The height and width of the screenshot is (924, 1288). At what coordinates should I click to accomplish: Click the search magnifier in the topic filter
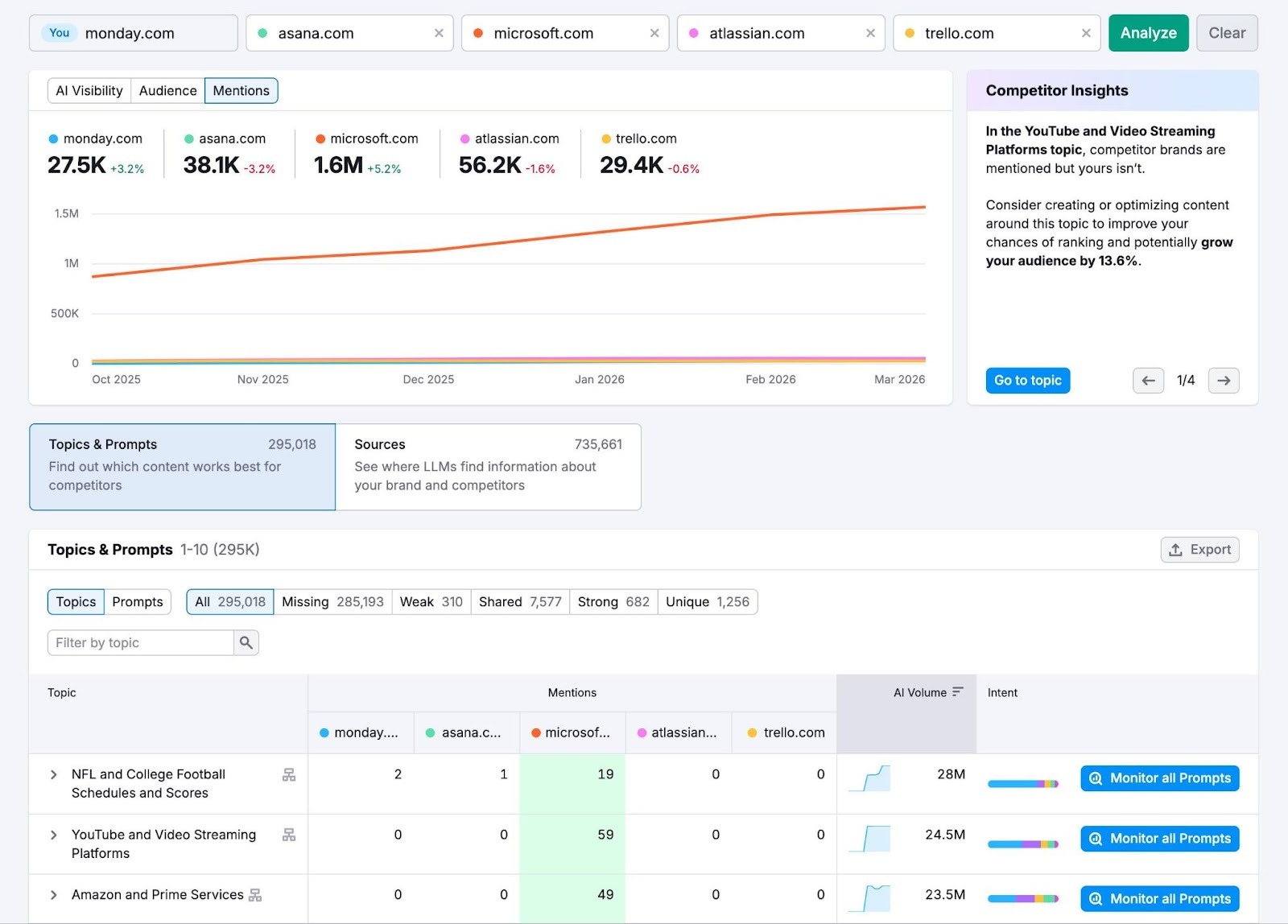(x=246, y=642)
